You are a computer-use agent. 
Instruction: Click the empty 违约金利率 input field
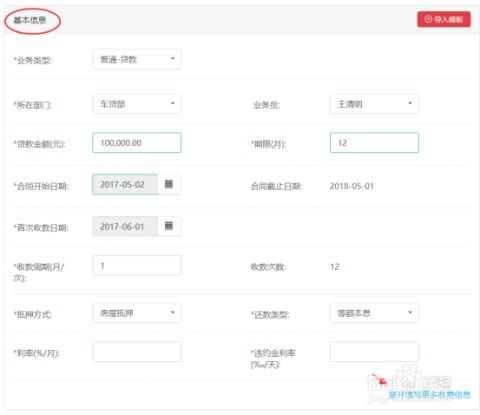(x=374, y=352)
